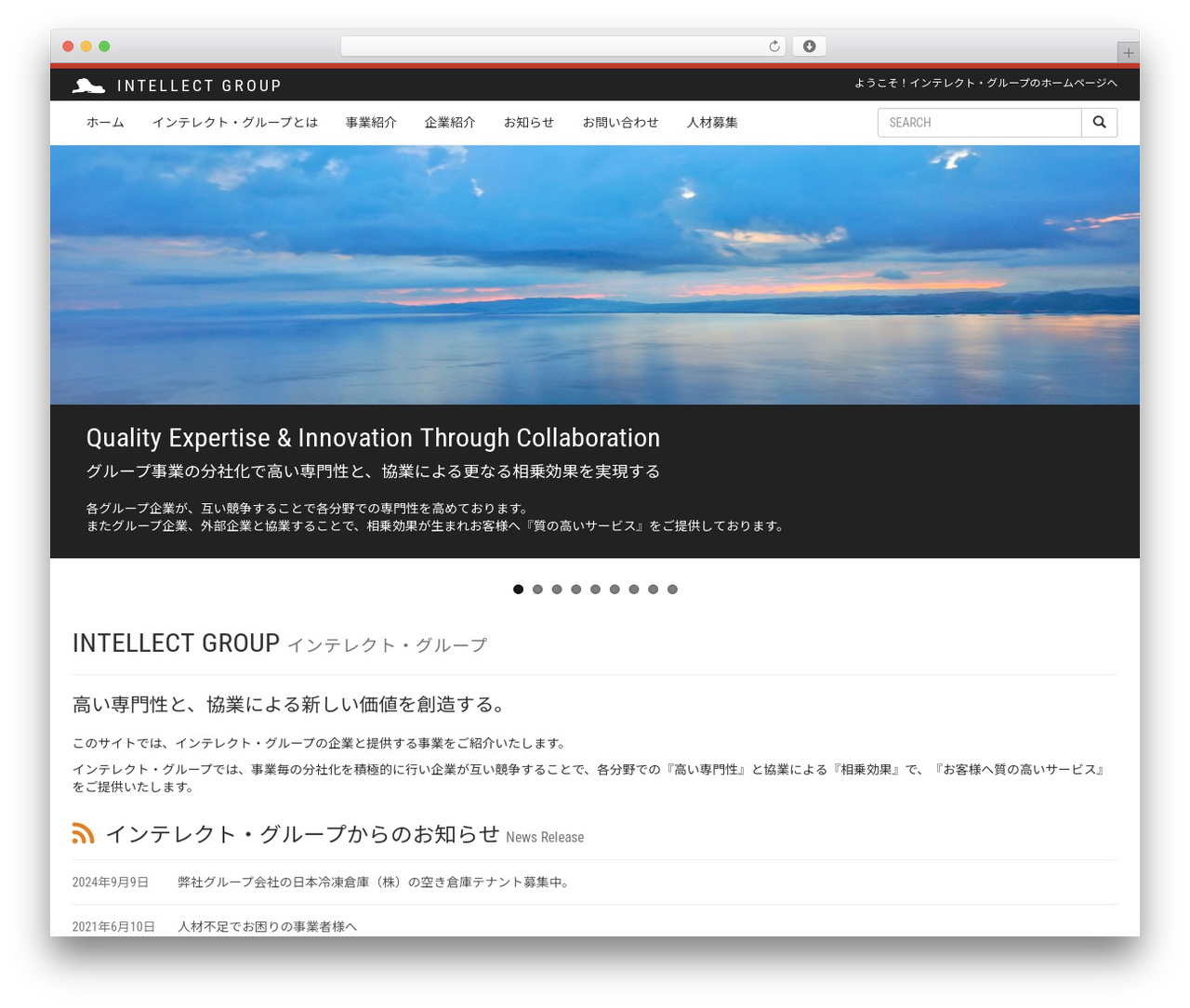Click the INTELLECT GROUP header title
Viewport: 1190px width, 1008px height.
click(x=199, y=86)
